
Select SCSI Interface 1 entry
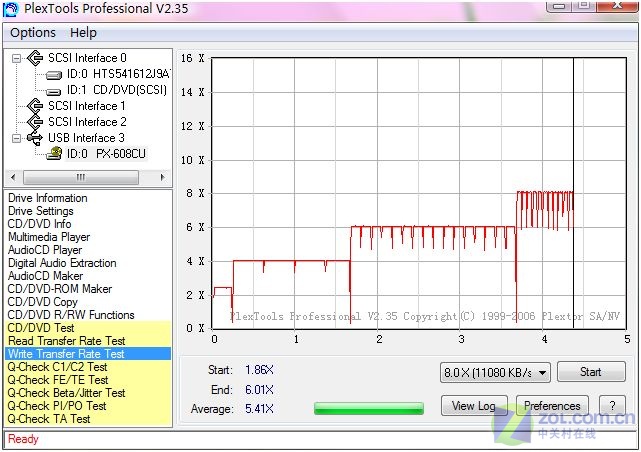(87, 106)
